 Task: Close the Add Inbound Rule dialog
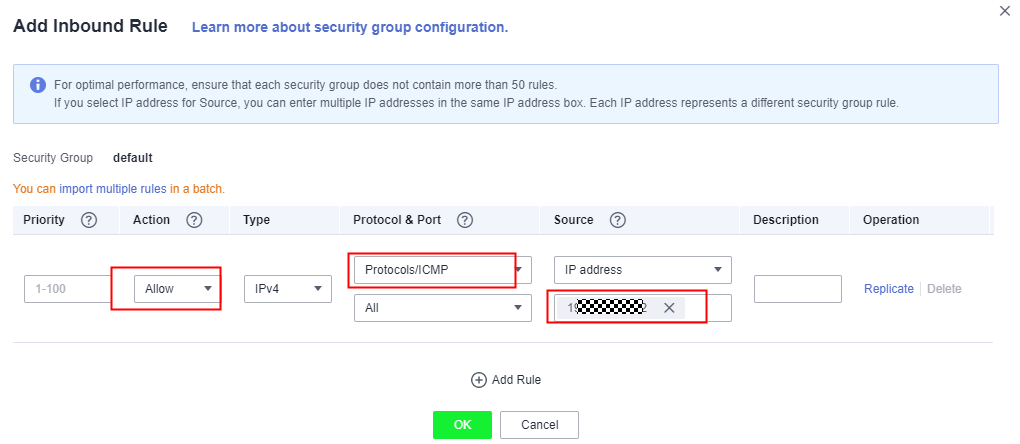coord(1004,11)
